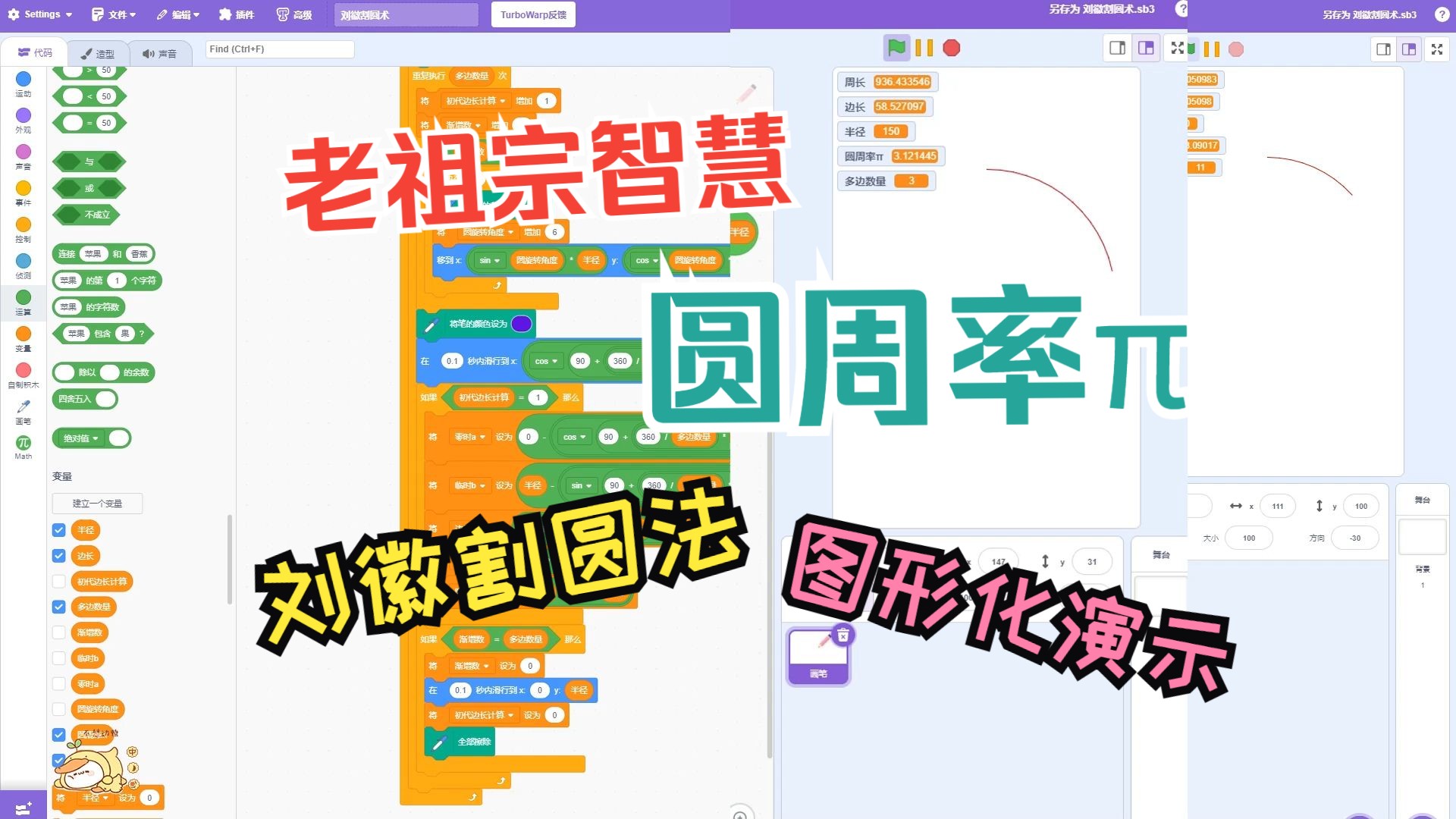The image size is (1456, 819).
Task: Select the Math extension category
Action: point(24,447)
